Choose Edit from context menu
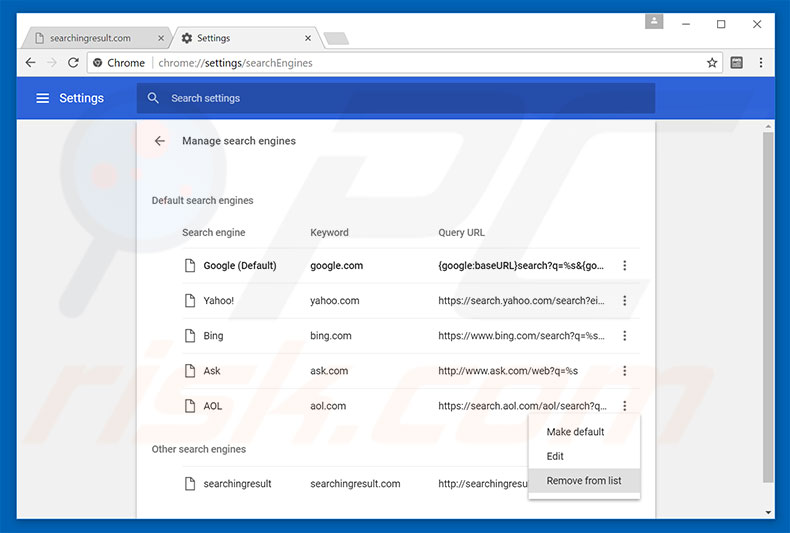This screenshot has width=790, height=533. pyautogui.click(x=584, y=456)
